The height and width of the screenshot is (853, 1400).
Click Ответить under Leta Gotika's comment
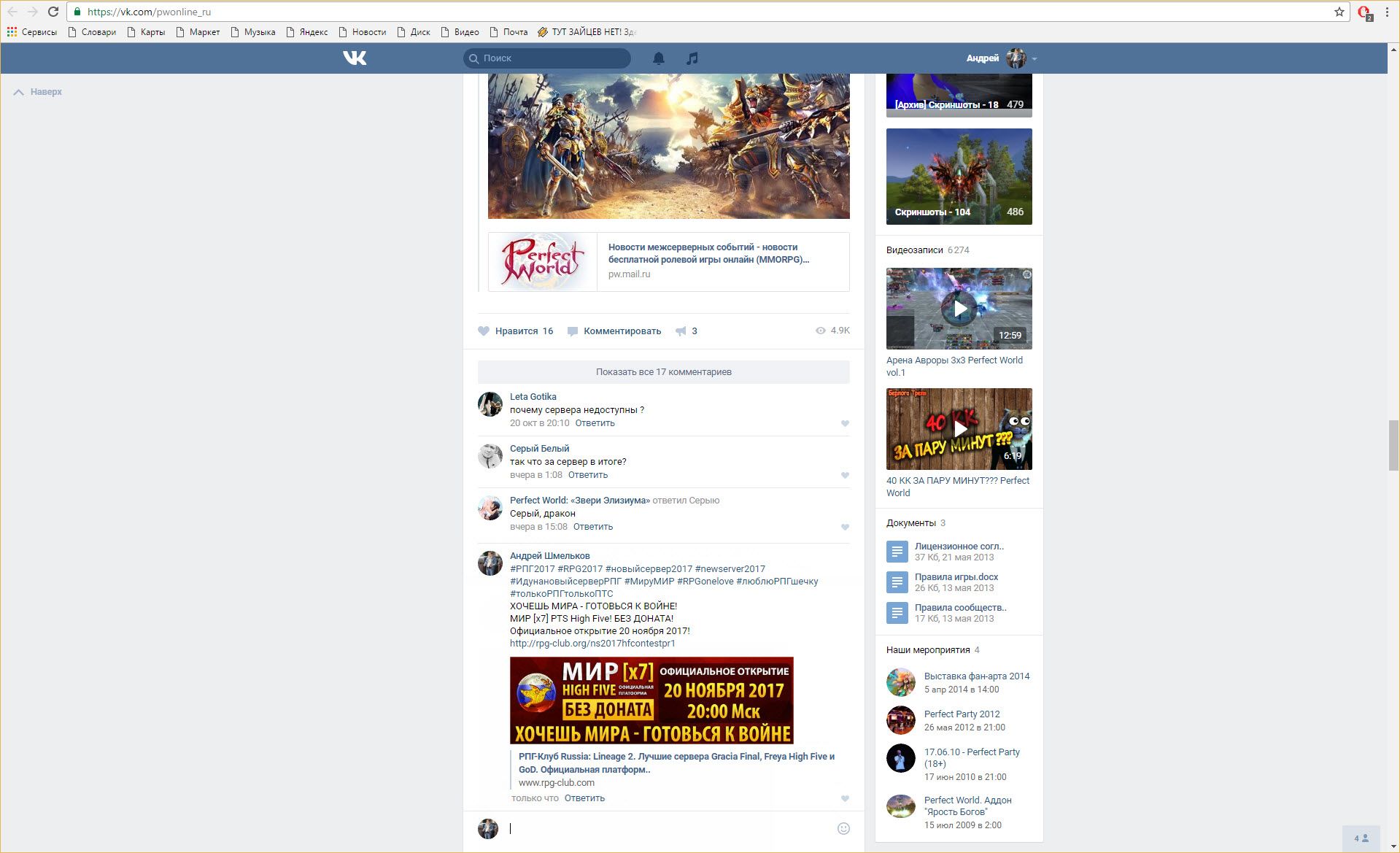[x=595, y=423]
